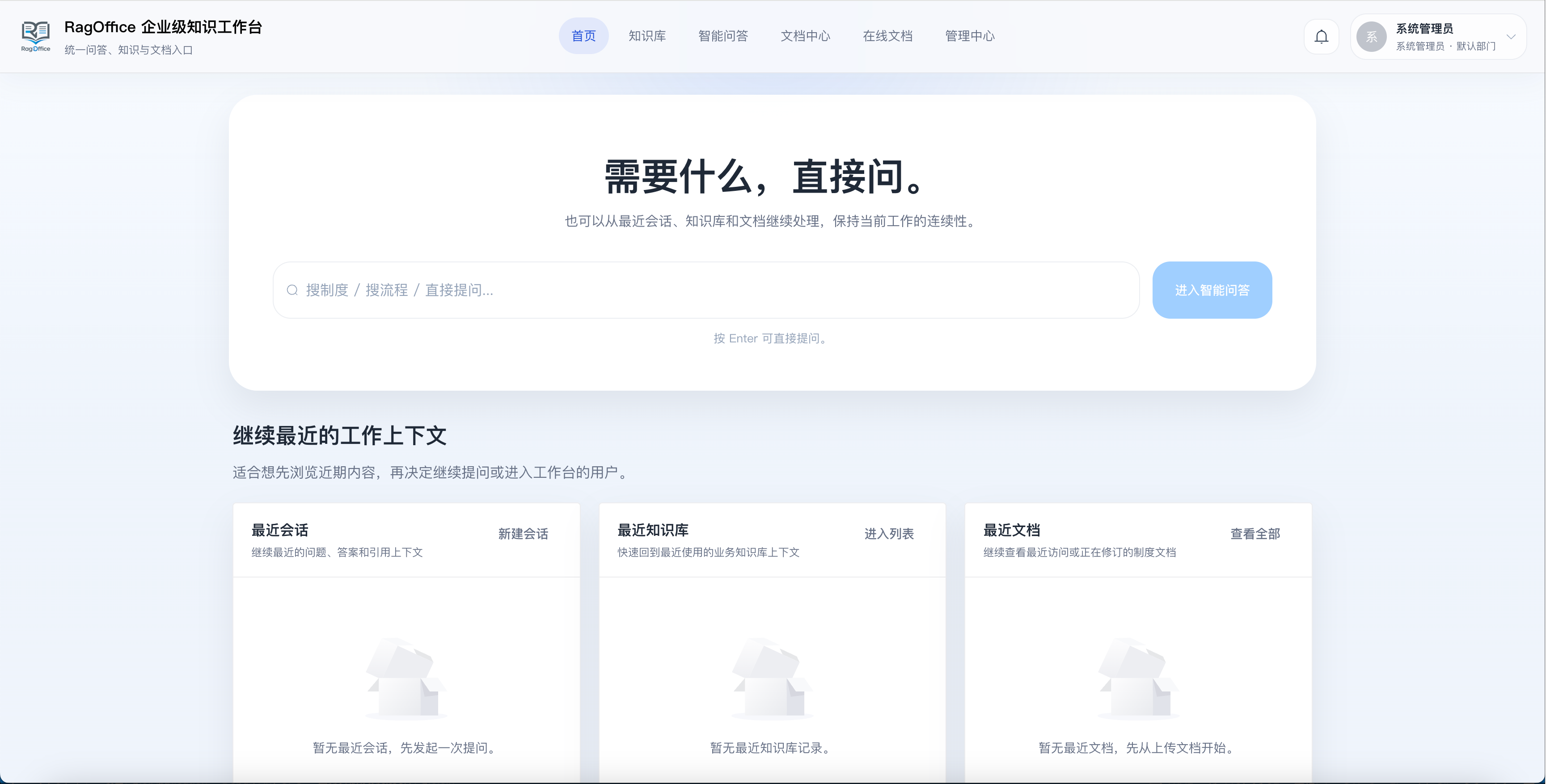Open 文档中心 from the navigation bar
The image size is (1546, 784).
coord(805,36)
